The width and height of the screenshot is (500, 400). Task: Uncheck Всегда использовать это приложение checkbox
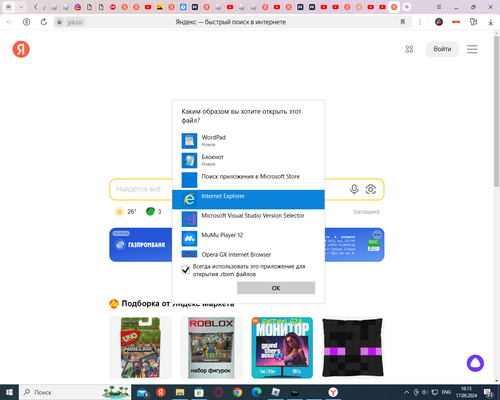click(186, 270)
